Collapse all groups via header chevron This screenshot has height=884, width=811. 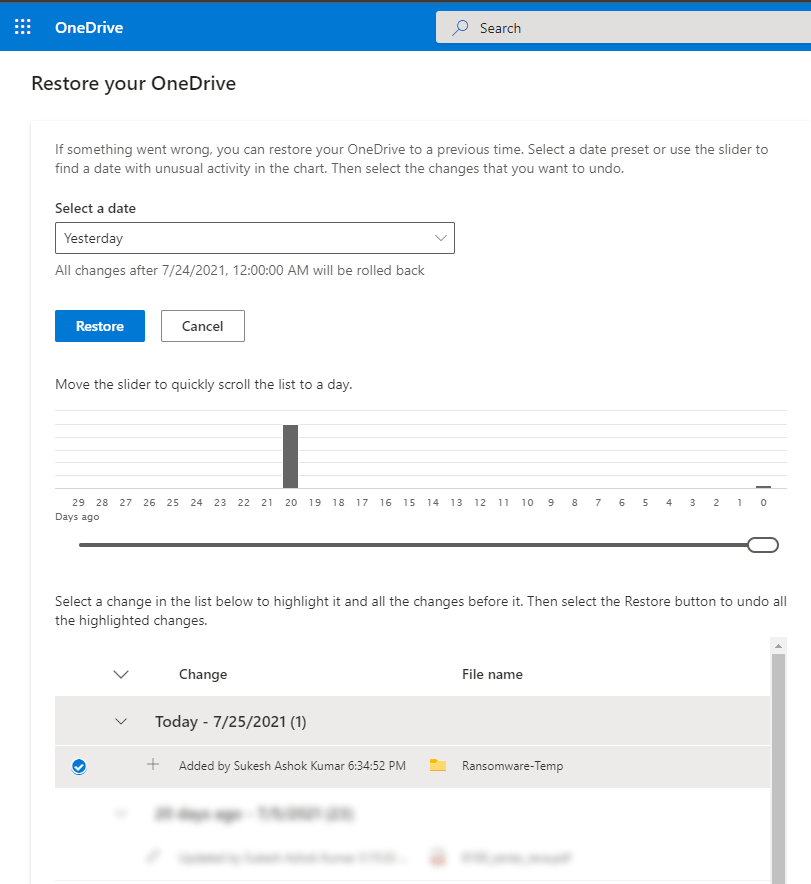coord(122,674)
